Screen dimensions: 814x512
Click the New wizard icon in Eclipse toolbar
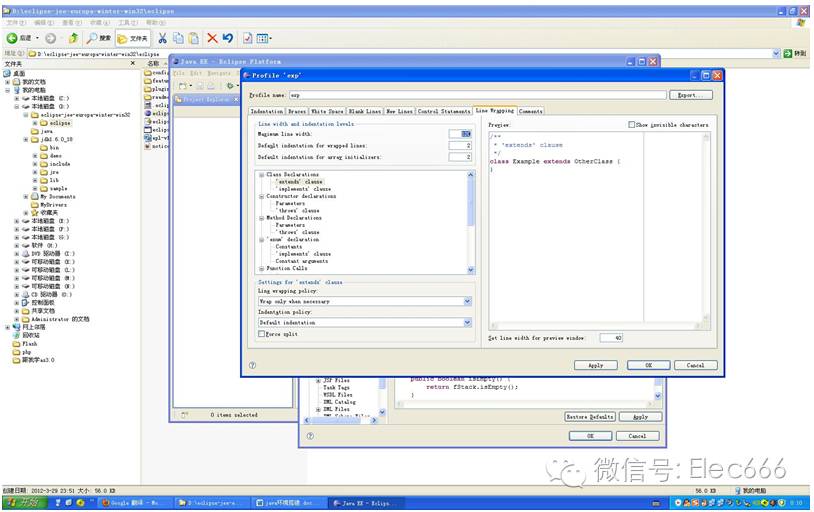pyautogui.click(x=184, y=86)
